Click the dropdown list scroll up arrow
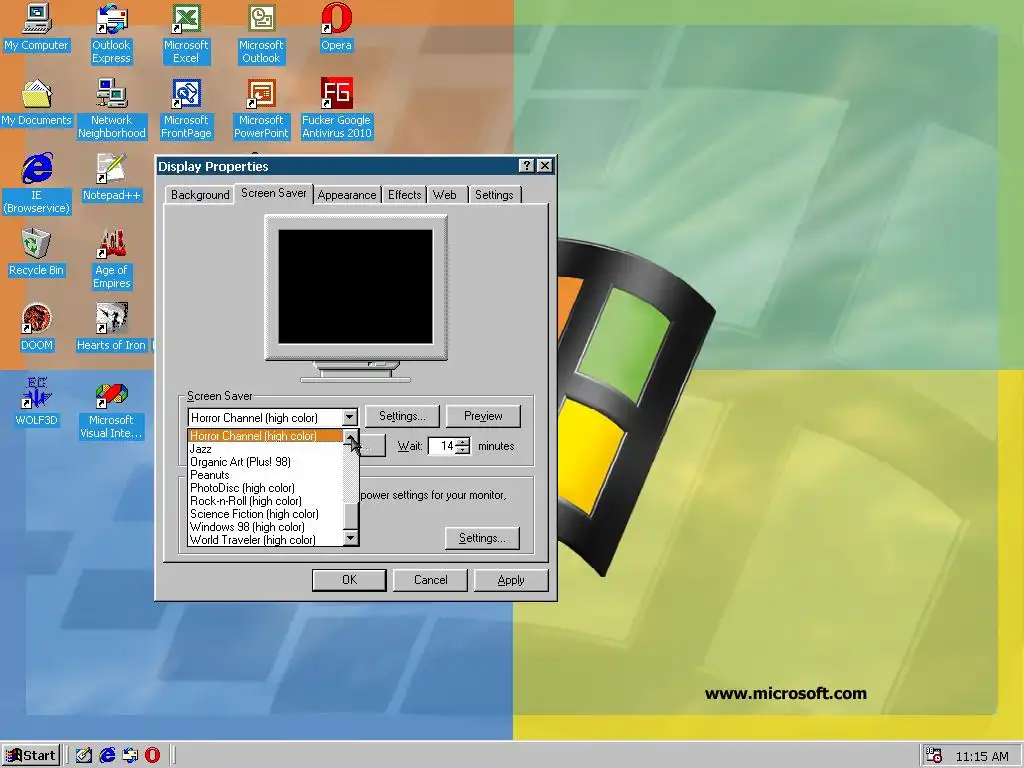Viewport: 1024px width, 768px height. [351, 436]
